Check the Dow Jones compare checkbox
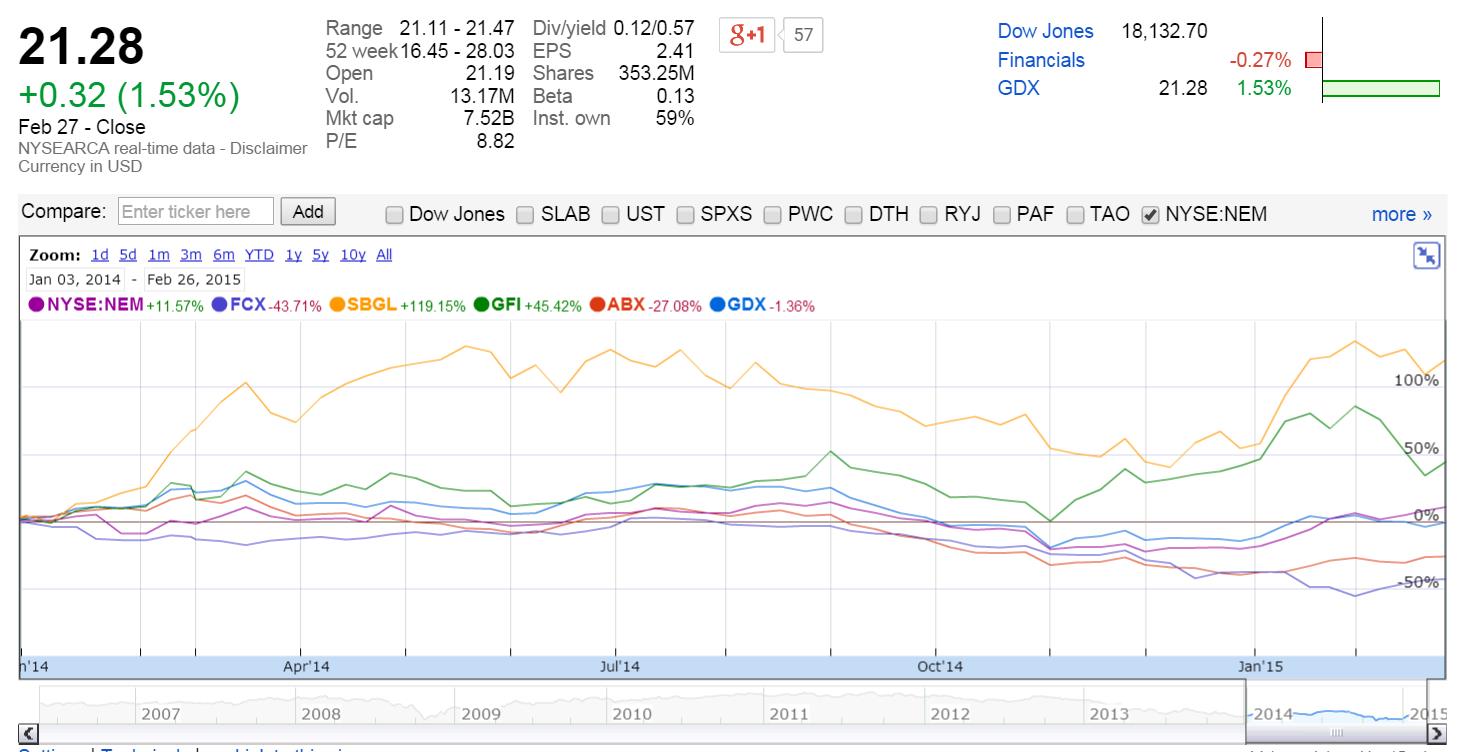Image resolution: width=1463 pixels, height=752 pixels. [x=394, y=214]
